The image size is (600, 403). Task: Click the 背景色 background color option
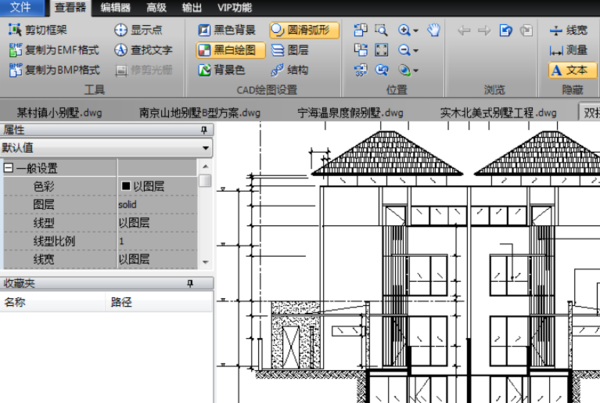click(221, 70)
